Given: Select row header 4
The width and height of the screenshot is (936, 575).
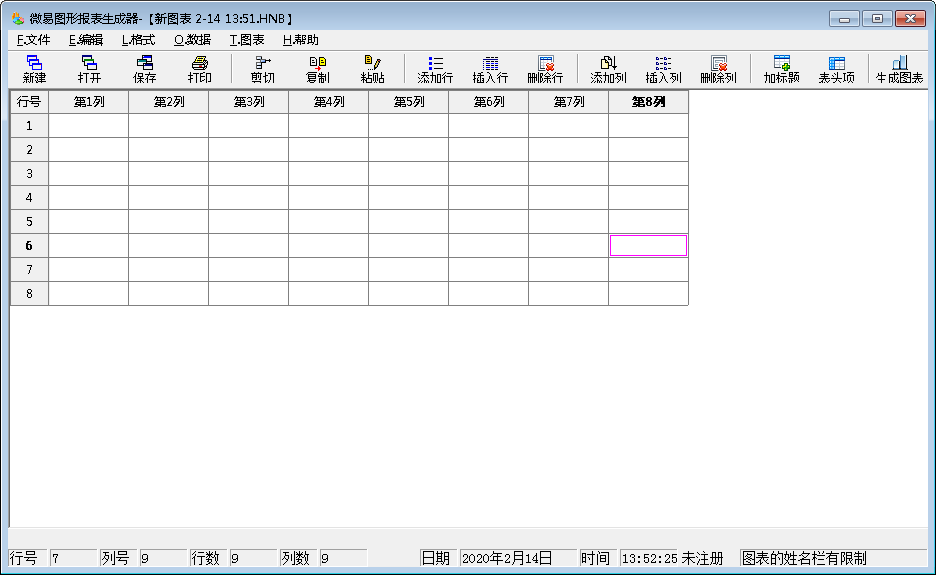Looking at the screenshot, I should click(29, 198).
